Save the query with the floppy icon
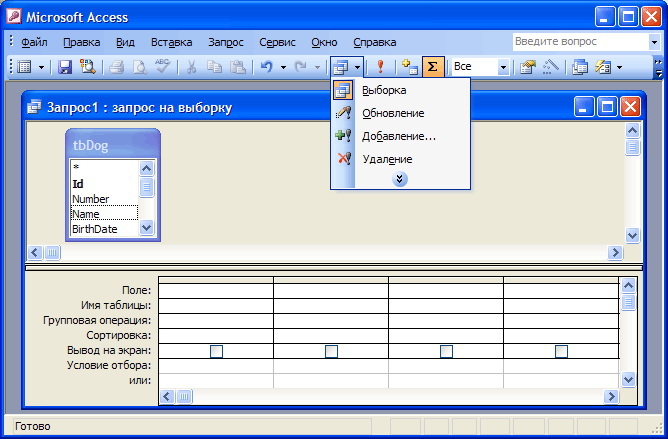The width and height of the screenshot is (668, 439). coord(65,67)
